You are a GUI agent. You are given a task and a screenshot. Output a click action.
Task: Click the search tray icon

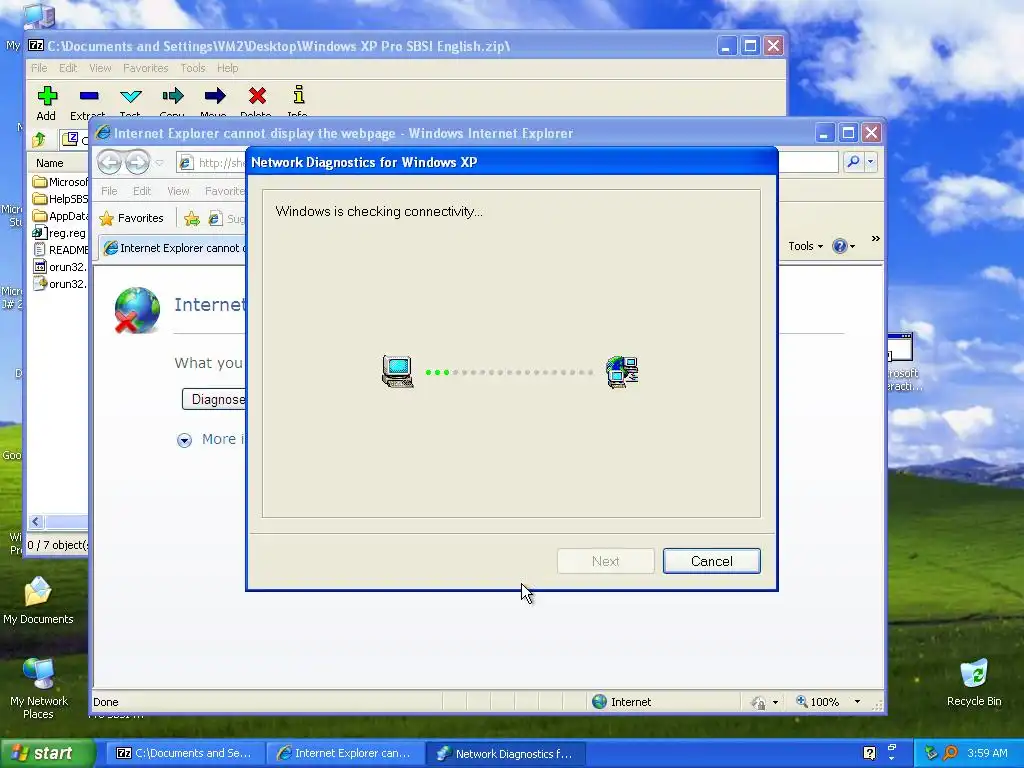pyautogui.click(x=951, y=753)
